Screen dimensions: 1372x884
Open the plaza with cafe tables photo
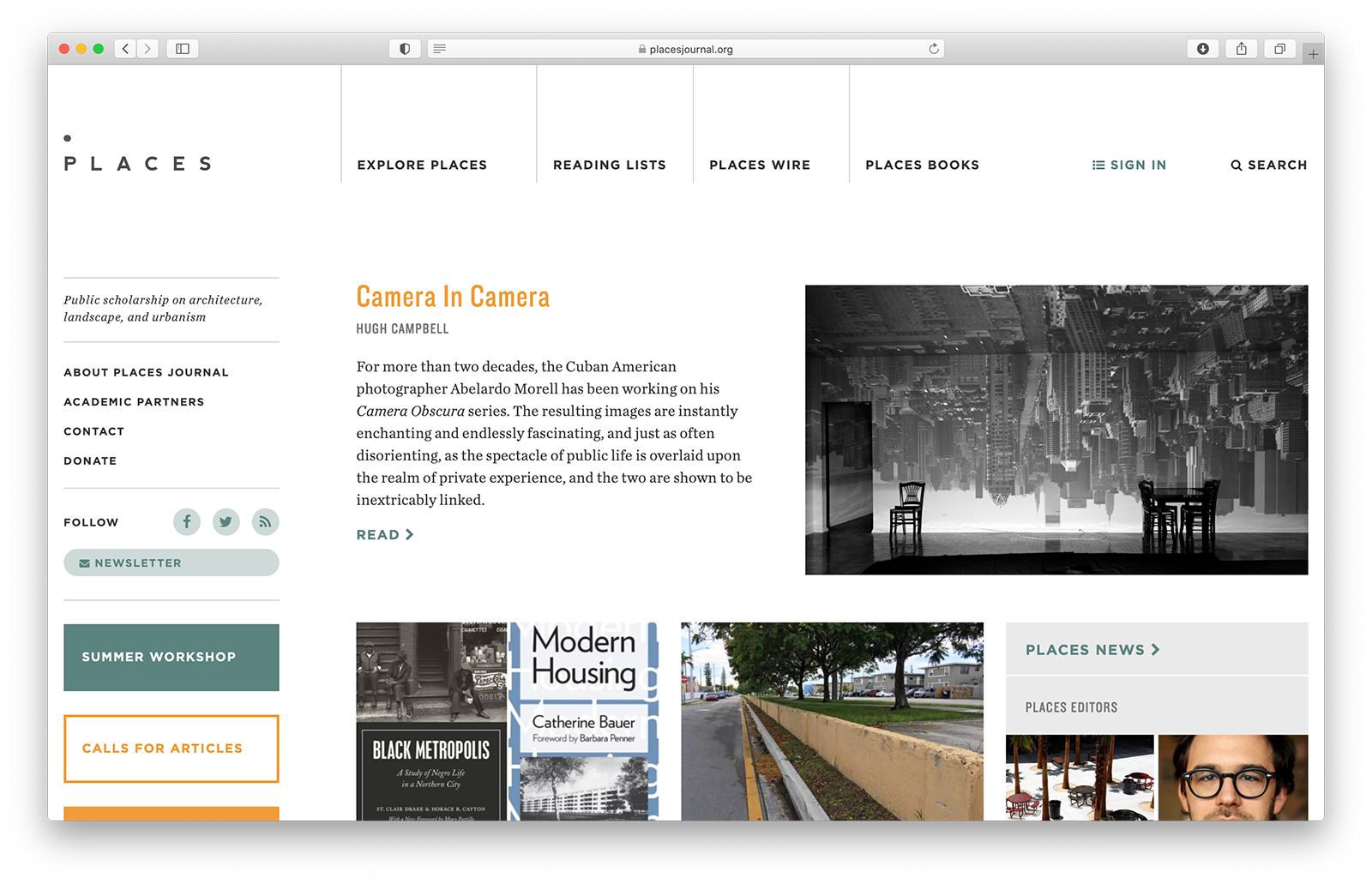tap(1080, 778)
